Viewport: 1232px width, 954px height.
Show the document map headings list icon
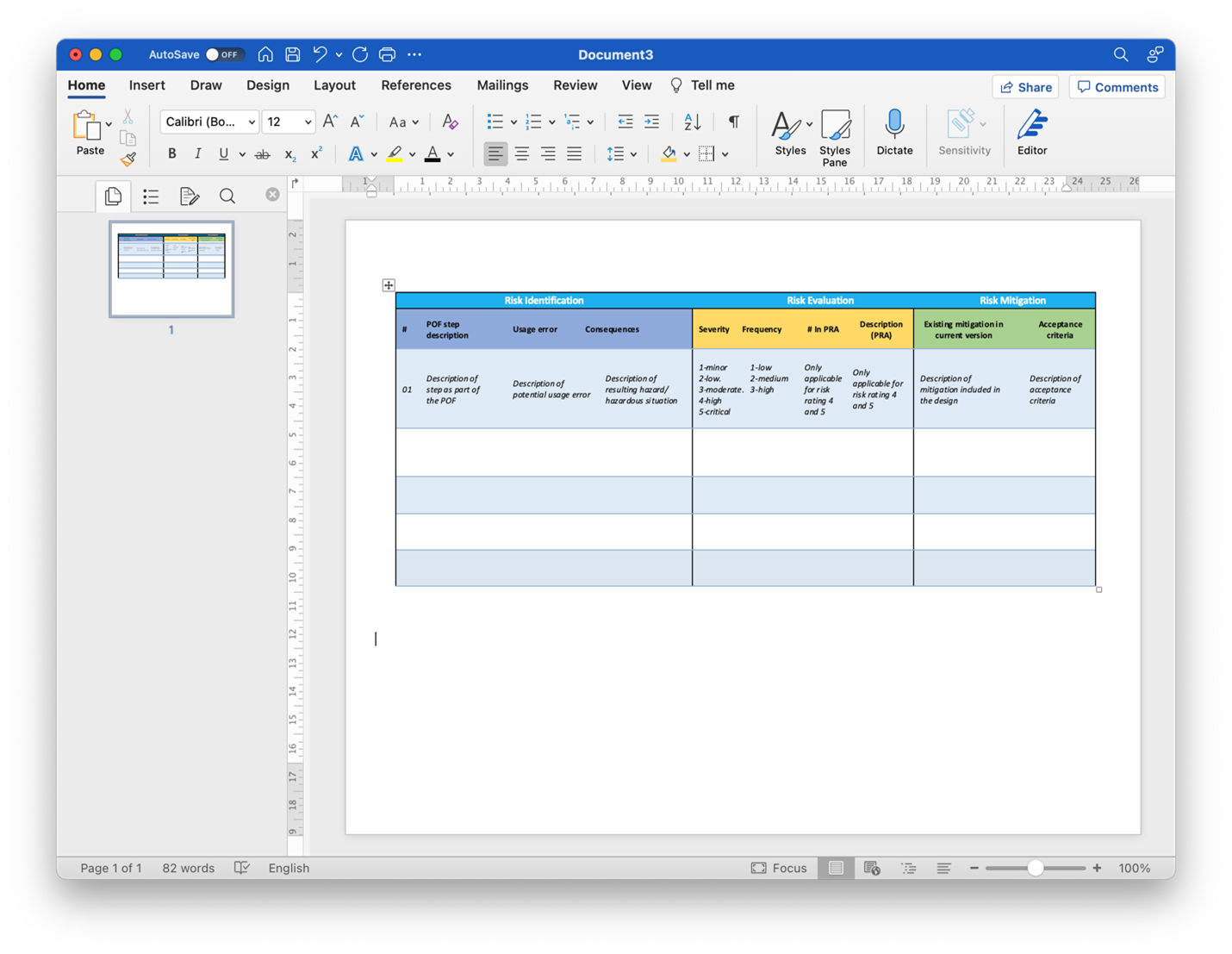(x=151, y=196)
